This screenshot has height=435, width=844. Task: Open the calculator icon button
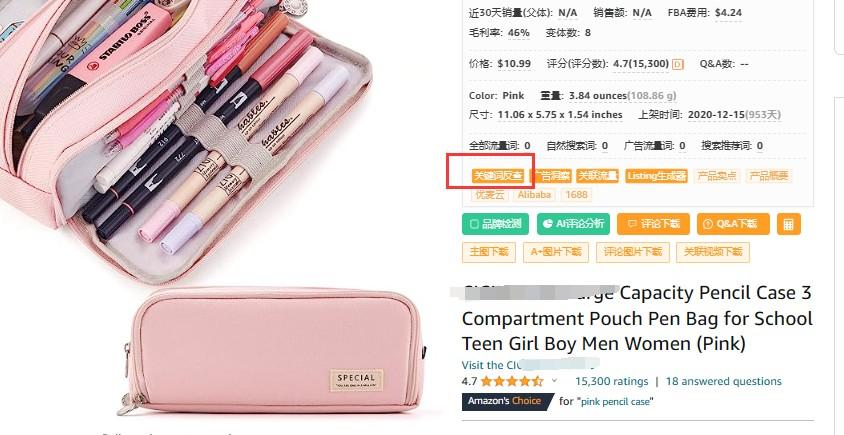click(789, 224)
